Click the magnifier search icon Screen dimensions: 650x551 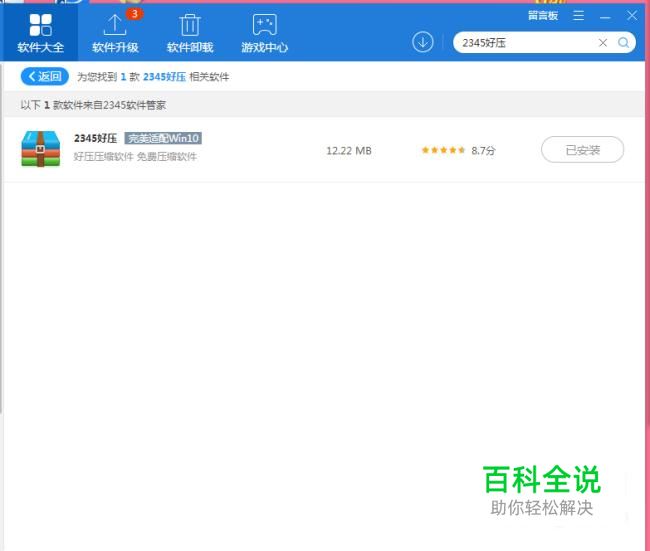click(x=623, y=43)
